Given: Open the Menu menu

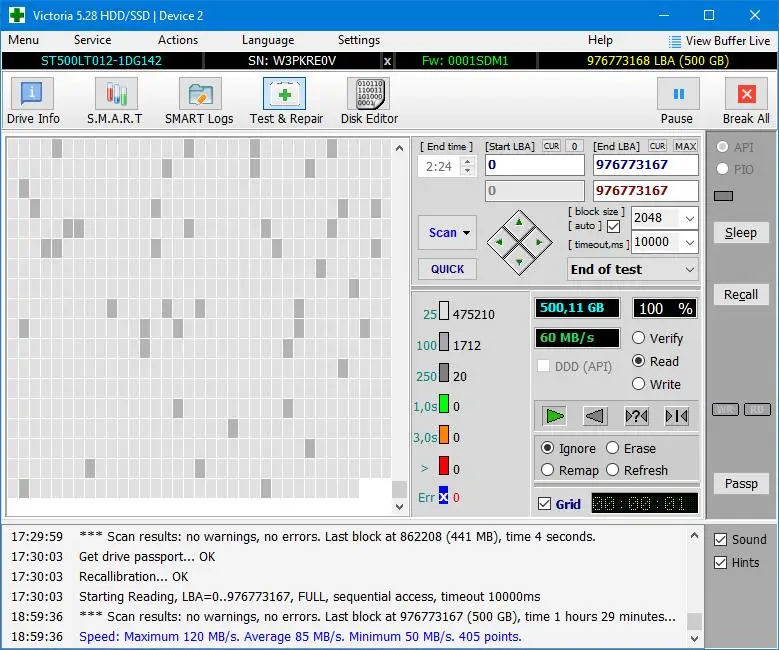Looking at the screenshot, I should point(23,40).
